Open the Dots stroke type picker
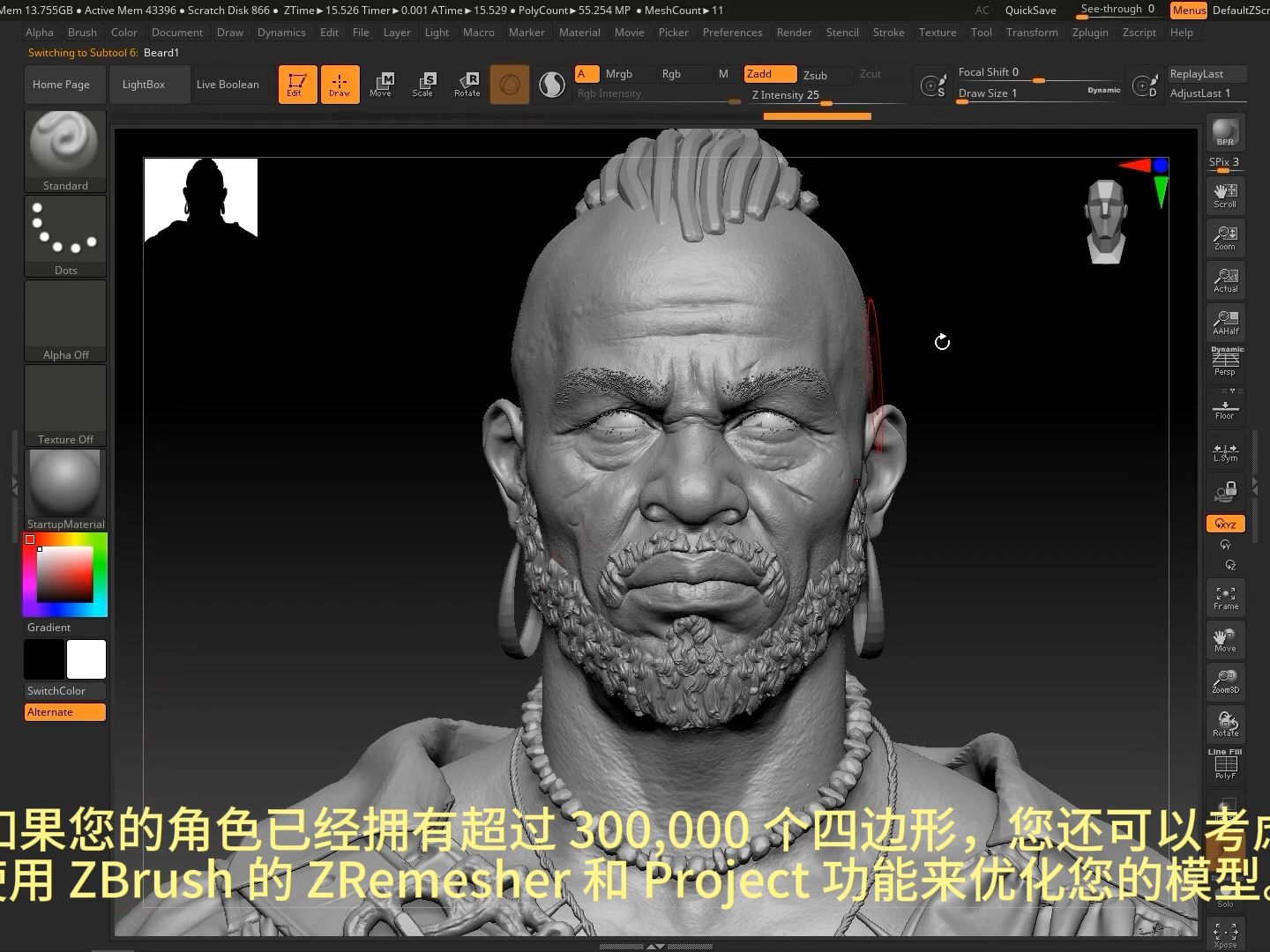1270x952 pixels. tap(65, 235)
